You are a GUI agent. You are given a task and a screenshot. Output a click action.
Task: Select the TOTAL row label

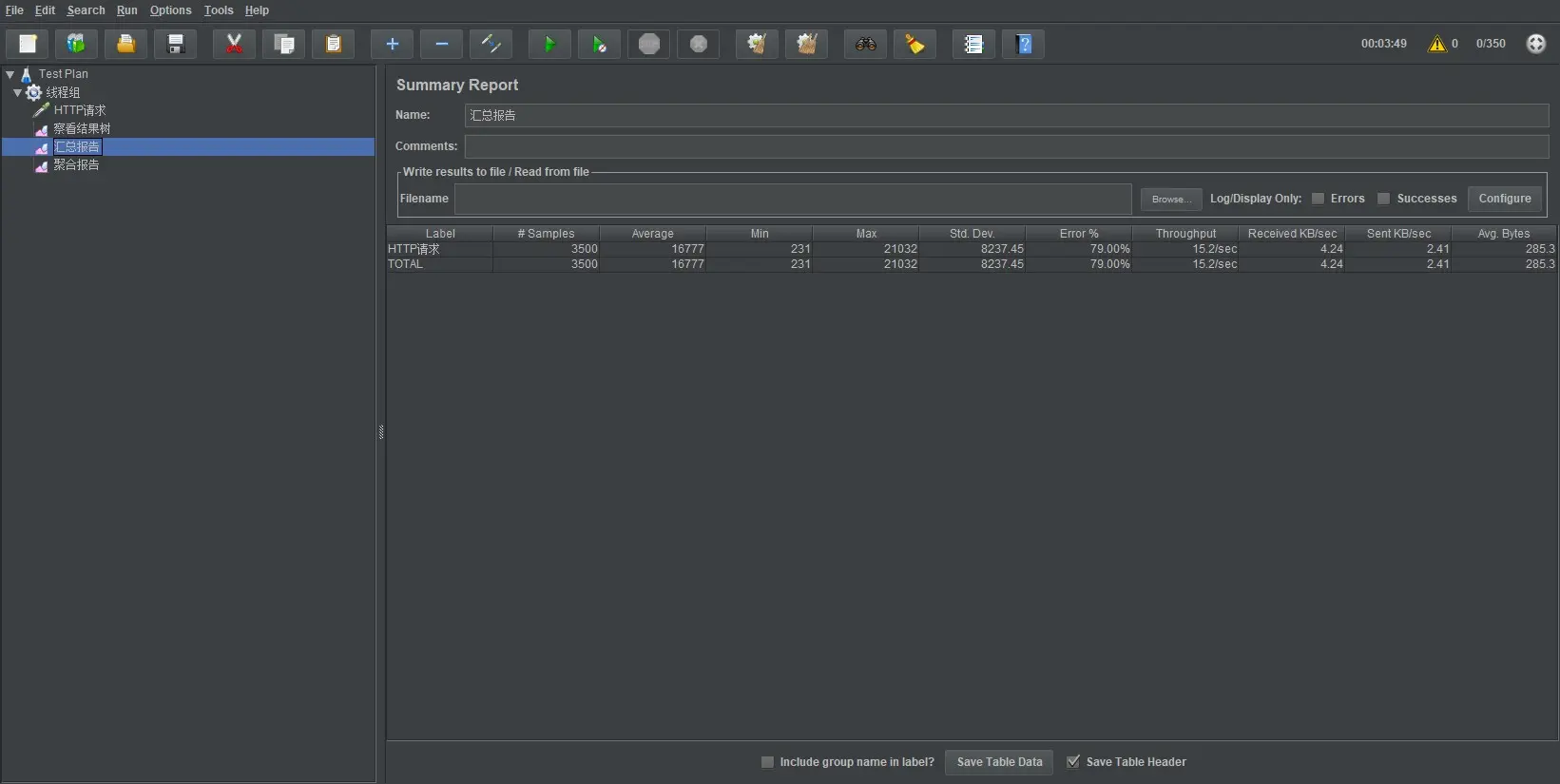[x=405, y=264]
